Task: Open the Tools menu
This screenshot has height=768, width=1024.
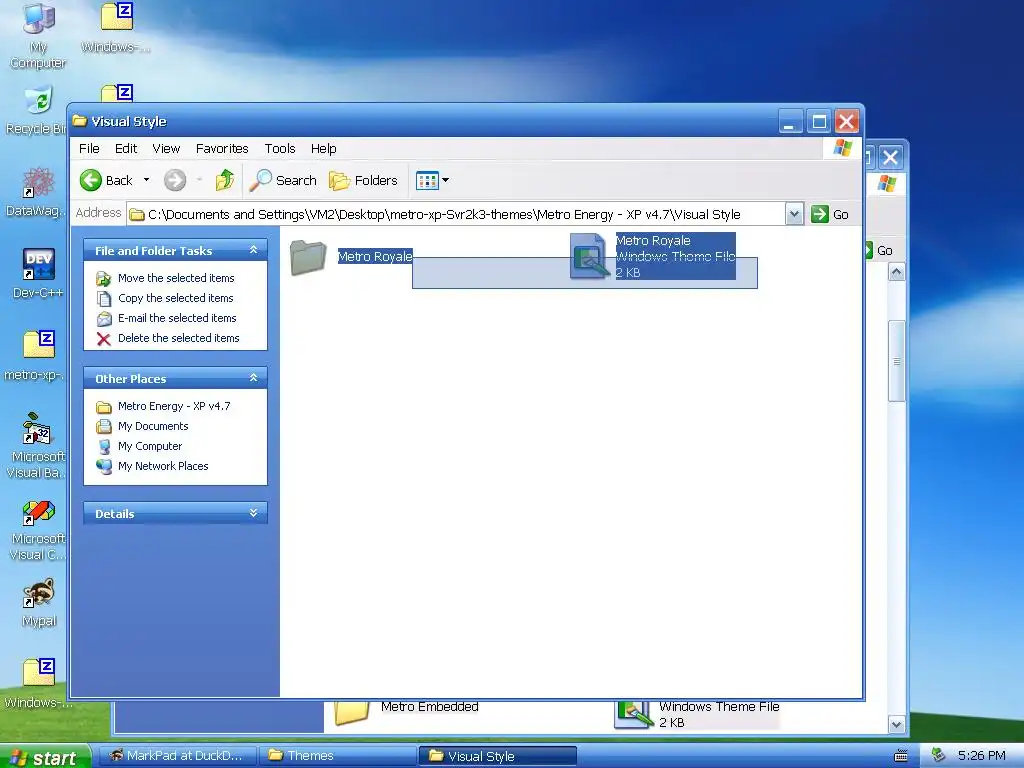Action: coord(280,149)
